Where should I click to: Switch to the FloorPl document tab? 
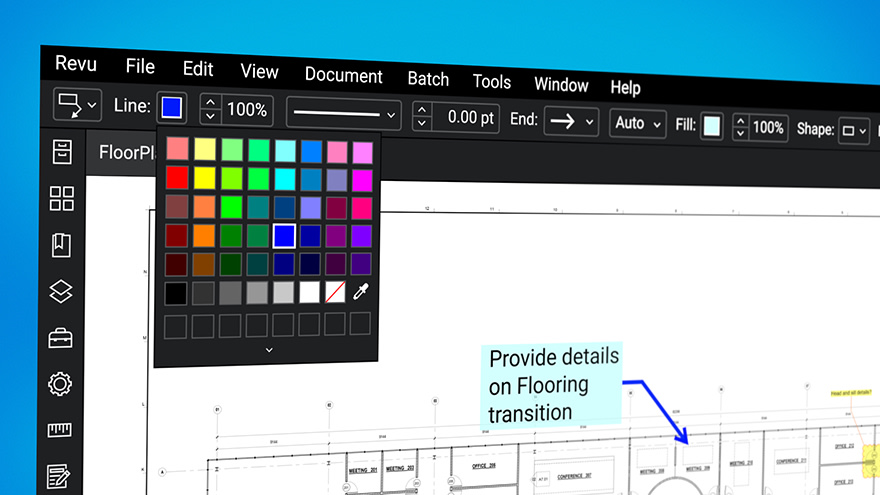(125, 152)
